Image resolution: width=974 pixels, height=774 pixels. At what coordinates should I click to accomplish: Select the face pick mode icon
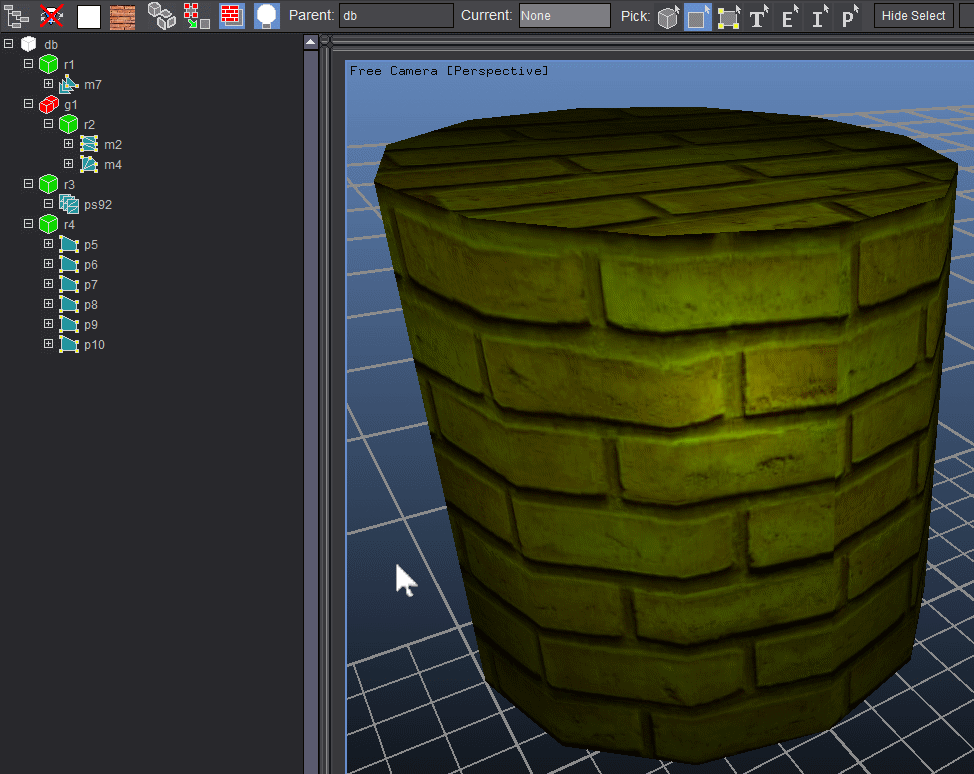[x=698, y=17]
